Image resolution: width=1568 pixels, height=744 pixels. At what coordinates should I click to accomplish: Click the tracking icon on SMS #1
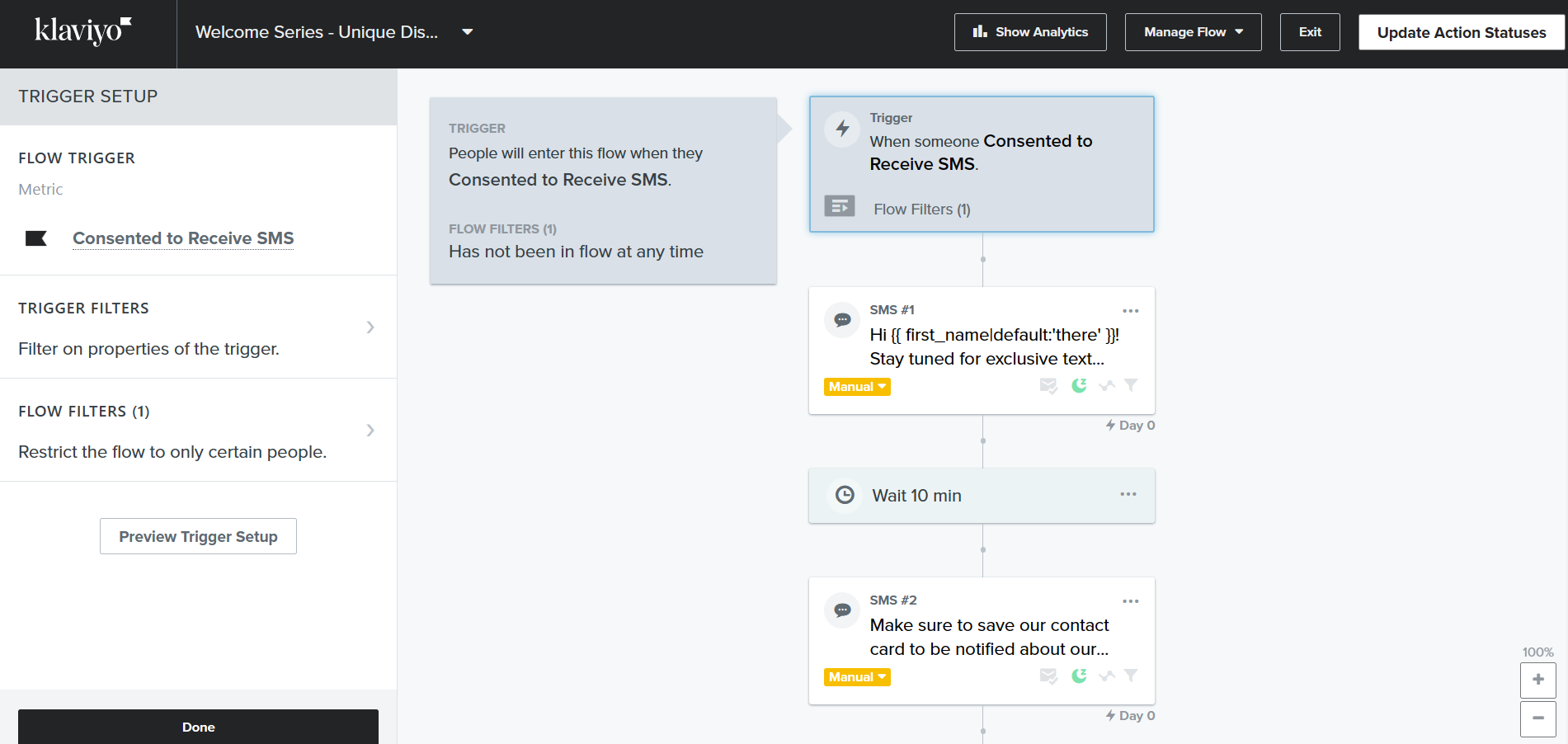click(x=1107, y=385)
